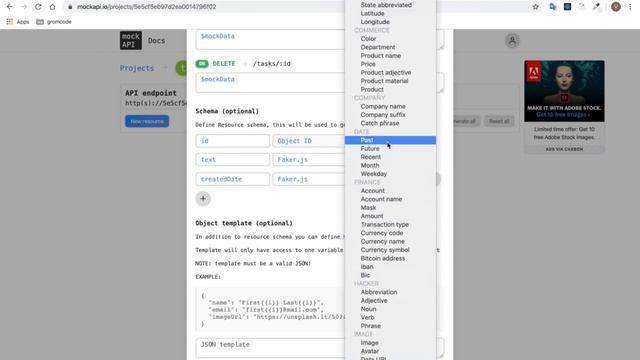Click the Ads via Carbon link
Image resolution: width=640 pixels, height=360 pixels.
click(564, 149)
